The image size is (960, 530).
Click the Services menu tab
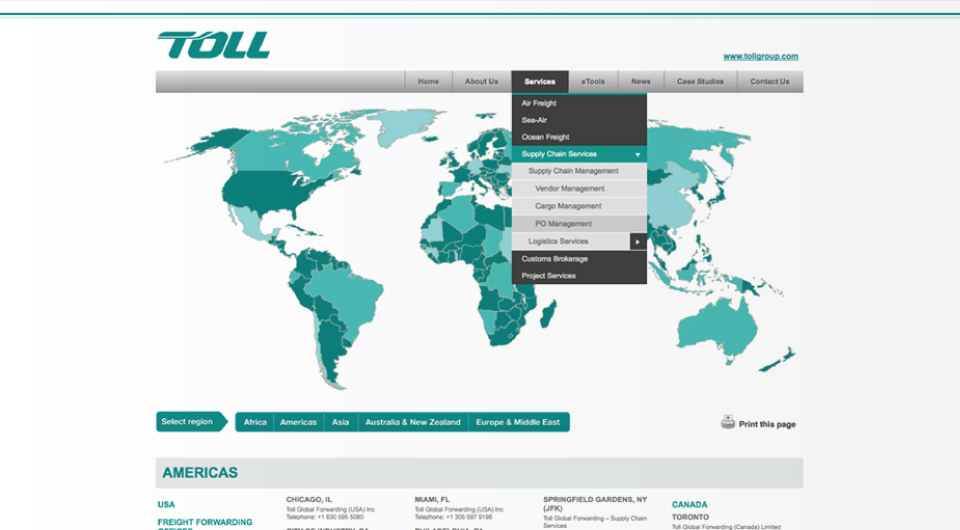point(539,81)
